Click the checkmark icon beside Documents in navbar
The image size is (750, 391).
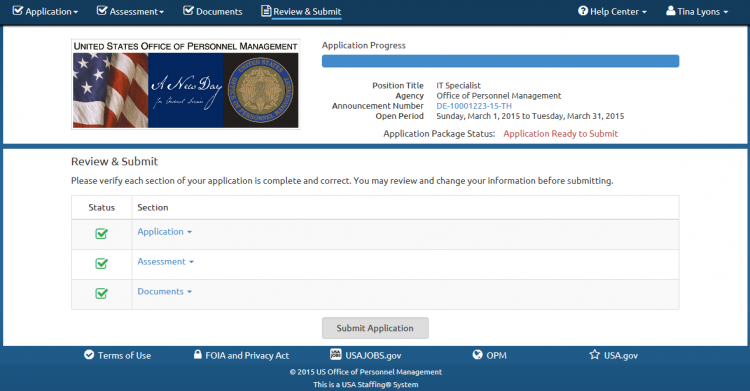pyautogui.click(x=188, y=11)
